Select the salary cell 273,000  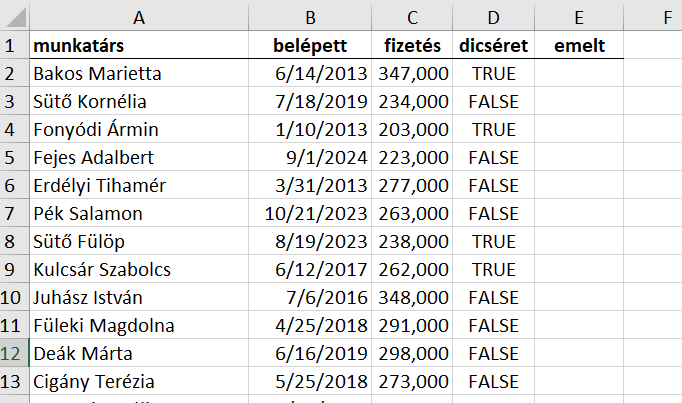pyautogui.click(x=412, y=382)
